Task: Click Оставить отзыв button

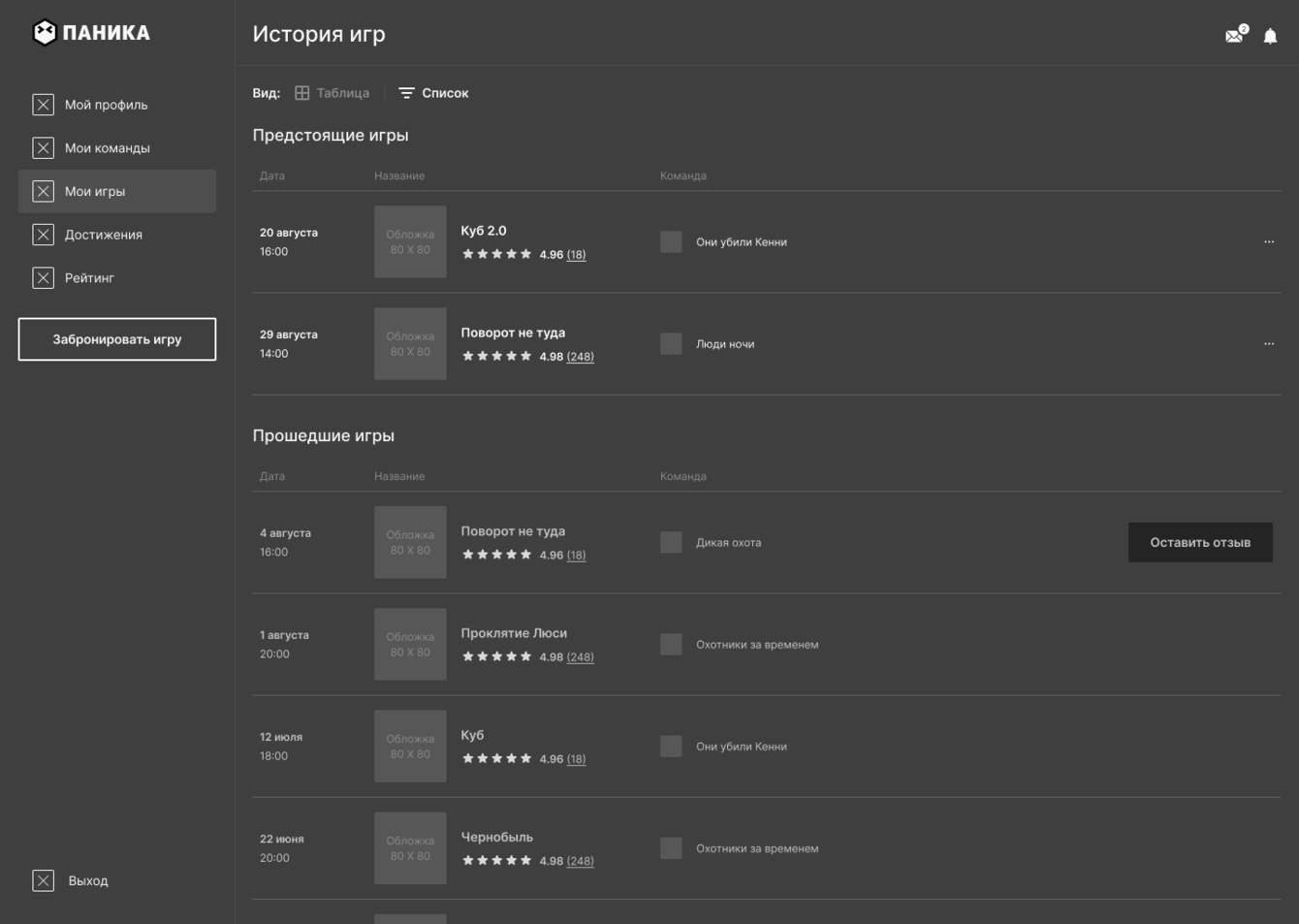Action: pyautogui.click(x=1200, y=542)
